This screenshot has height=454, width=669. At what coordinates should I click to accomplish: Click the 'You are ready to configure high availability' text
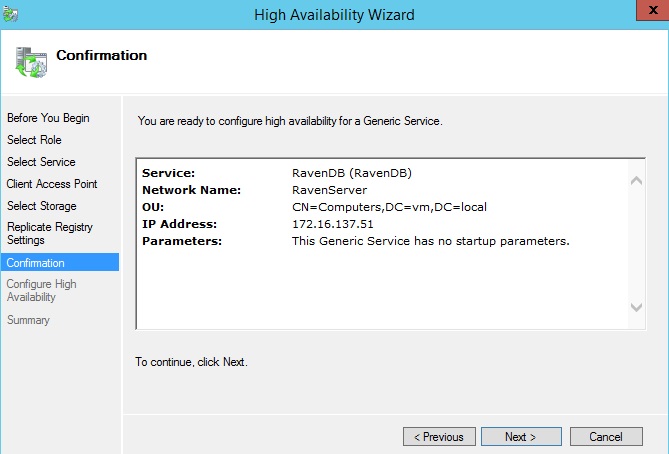[290, 121]
